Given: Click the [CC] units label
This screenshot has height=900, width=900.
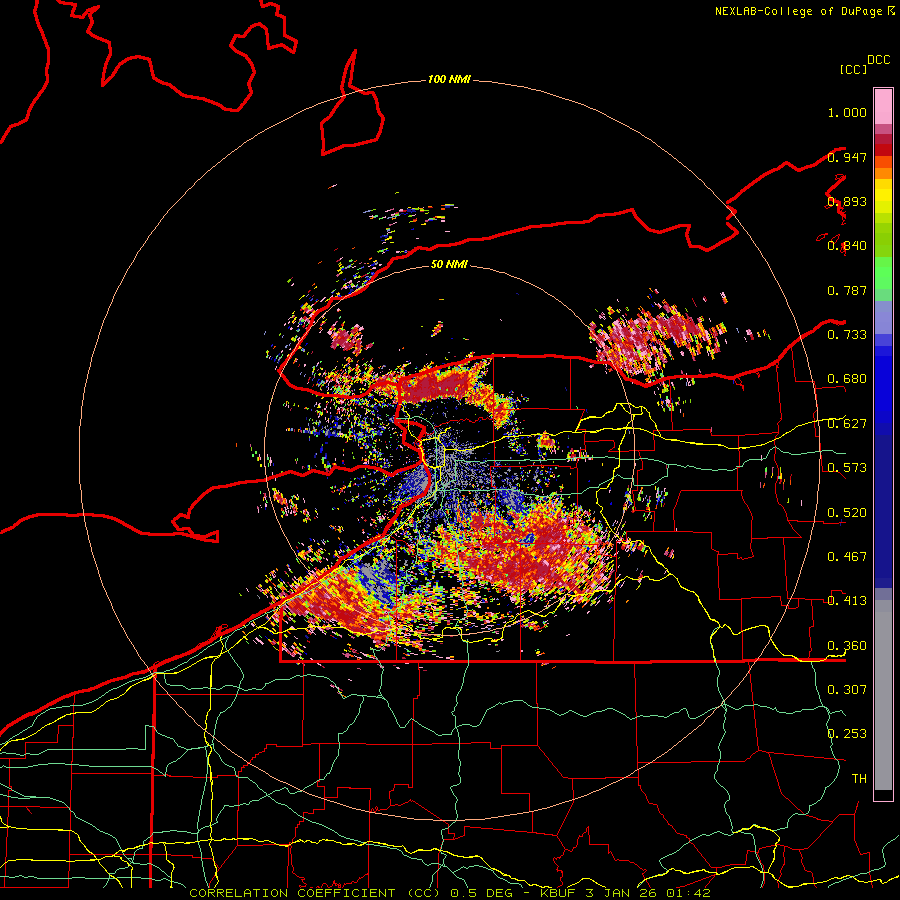Looking at the screenshot, I should coord(853,69).
